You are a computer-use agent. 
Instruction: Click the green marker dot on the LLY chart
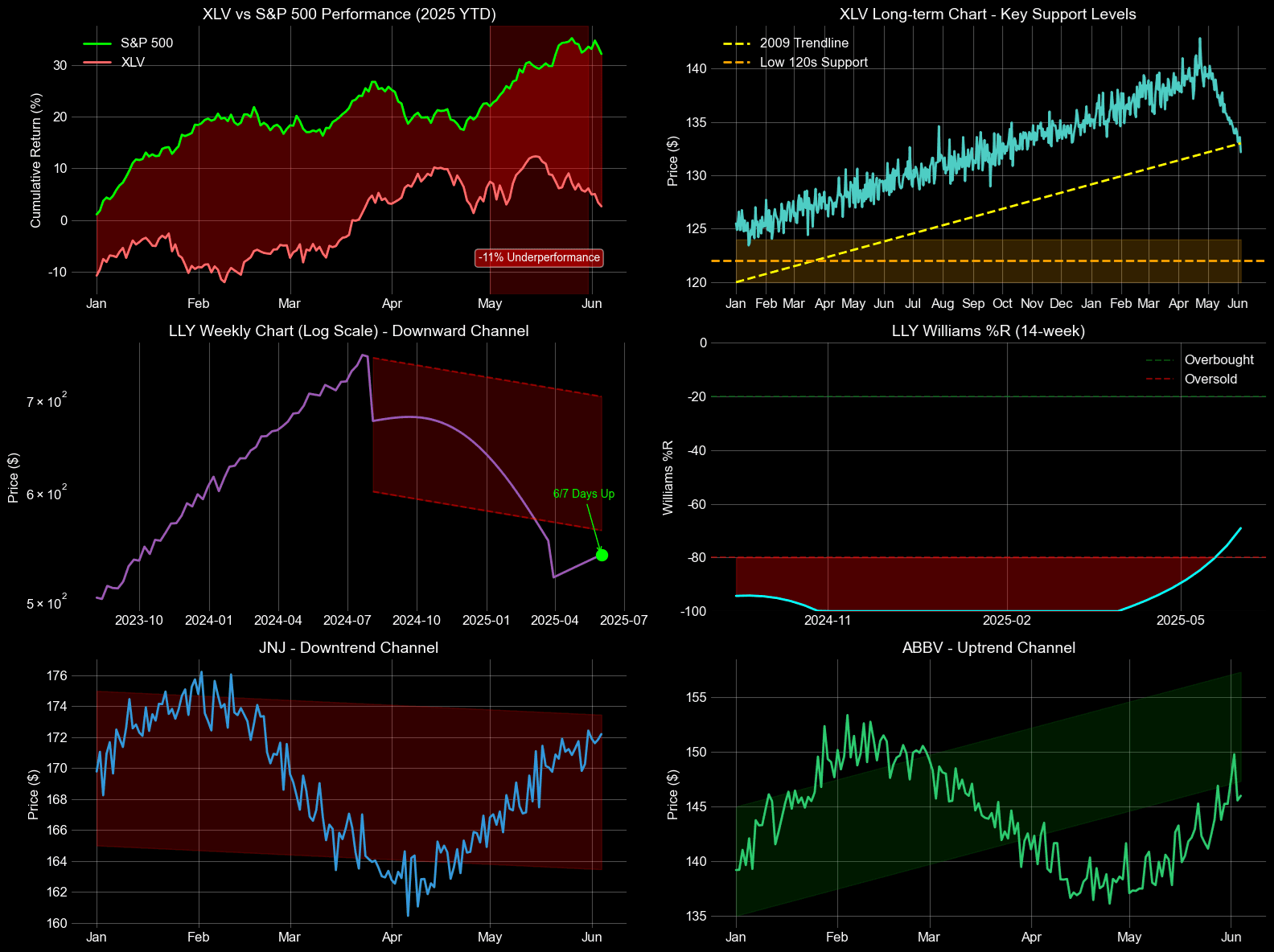click(x=602, y=555)
